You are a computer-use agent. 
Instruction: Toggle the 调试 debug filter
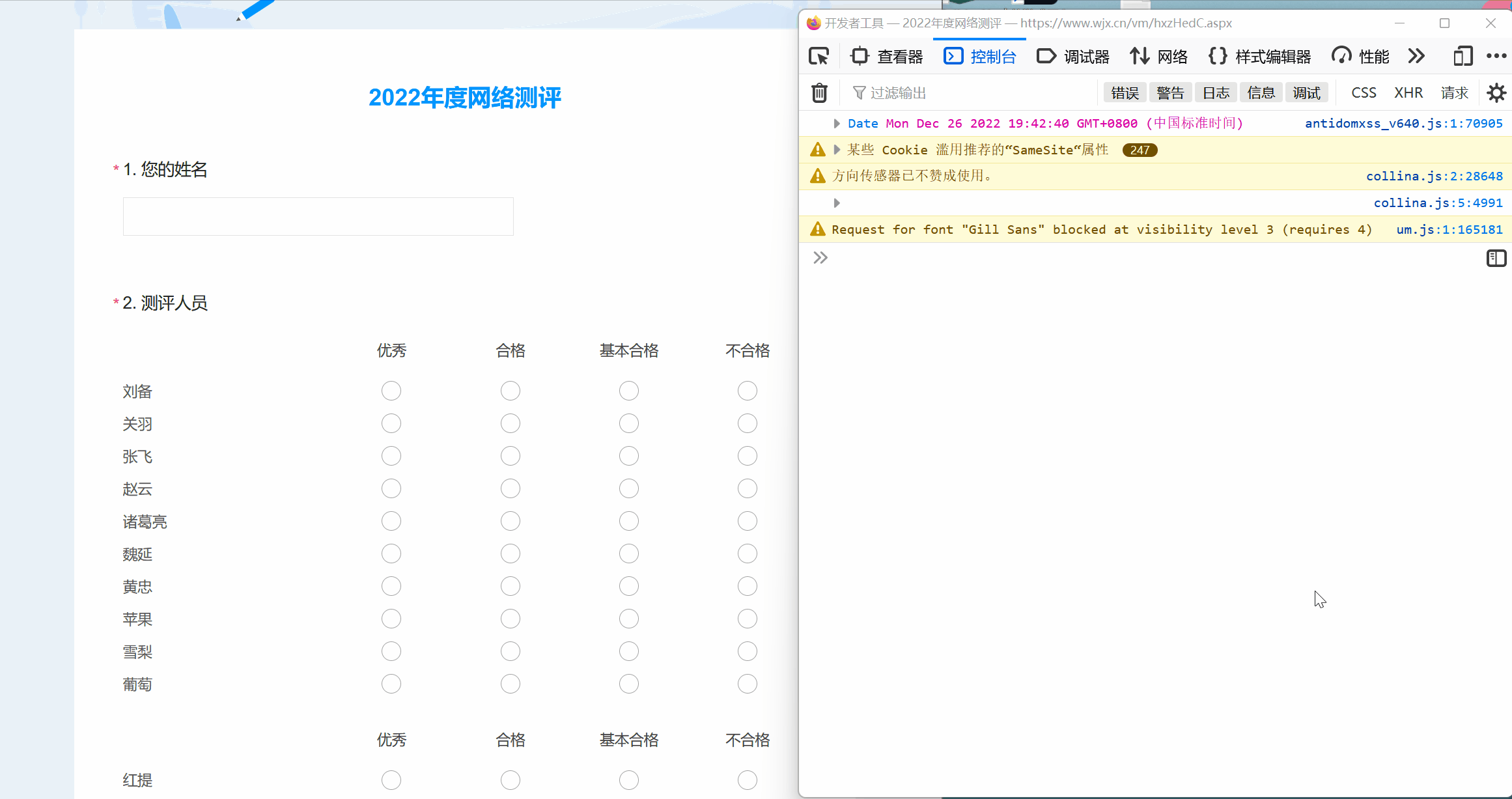click(1307, 93)
